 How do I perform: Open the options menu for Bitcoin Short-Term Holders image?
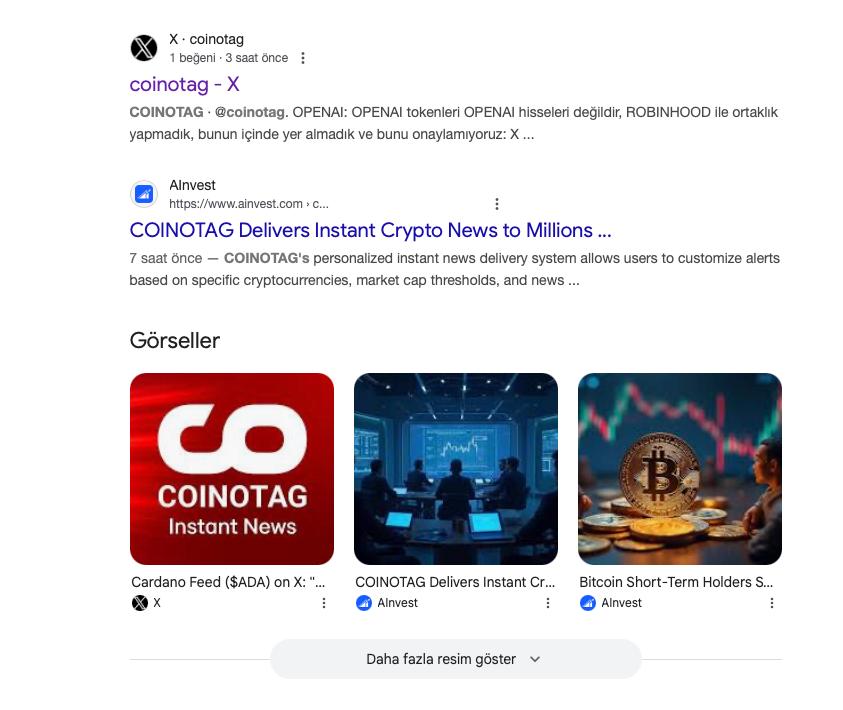coord(771,603)
